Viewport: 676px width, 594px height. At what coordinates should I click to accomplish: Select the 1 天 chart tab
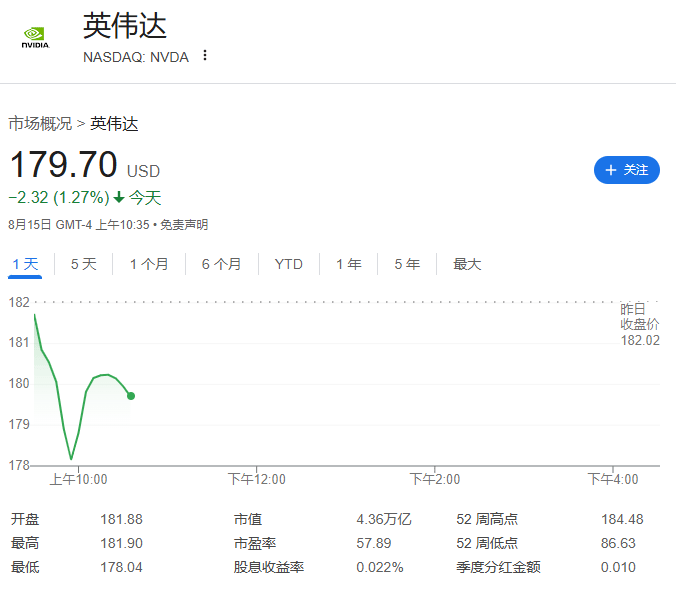pos(25,264)
